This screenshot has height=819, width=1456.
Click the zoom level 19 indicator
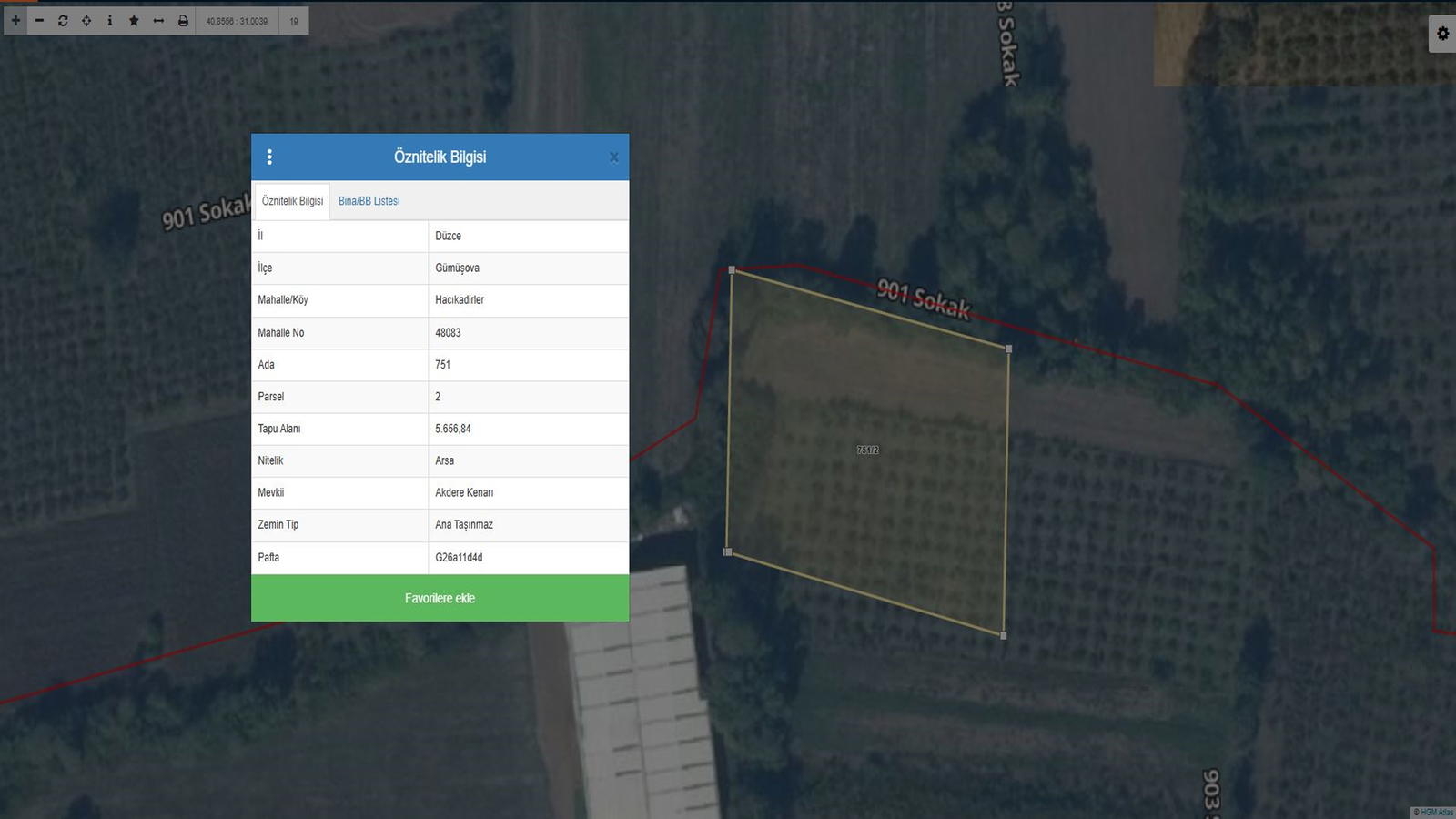point(294,21)
